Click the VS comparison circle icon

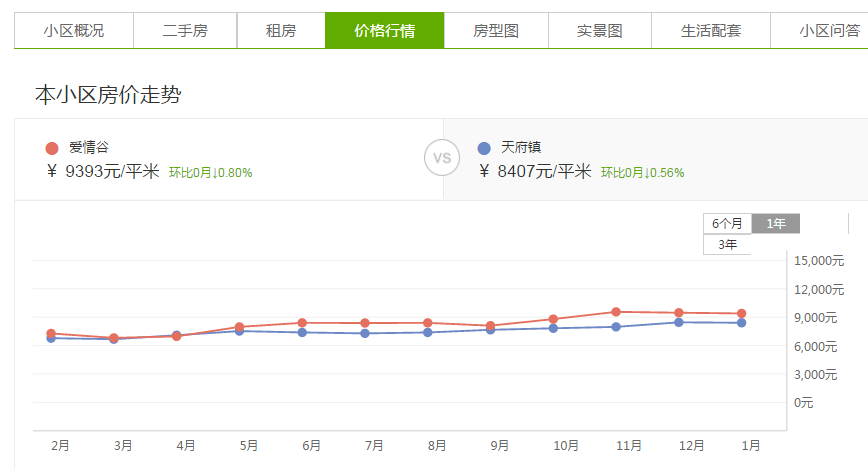point(442,158)
